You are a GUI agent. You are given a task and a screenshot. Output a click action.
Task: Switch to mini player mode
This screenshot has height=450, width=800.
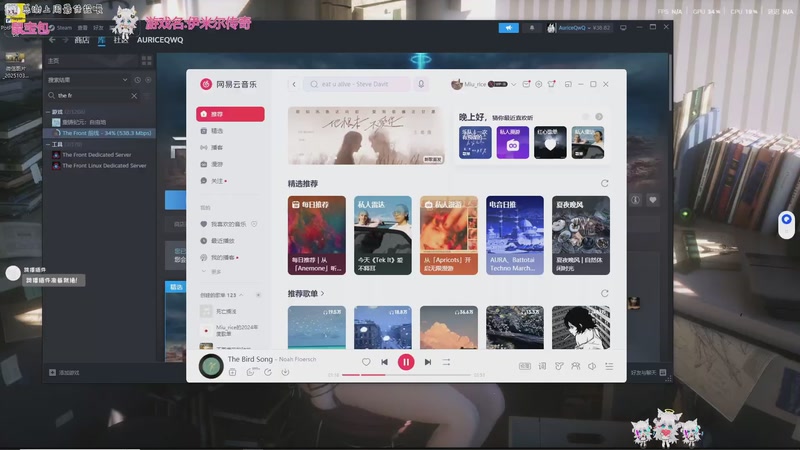(568, 84)
